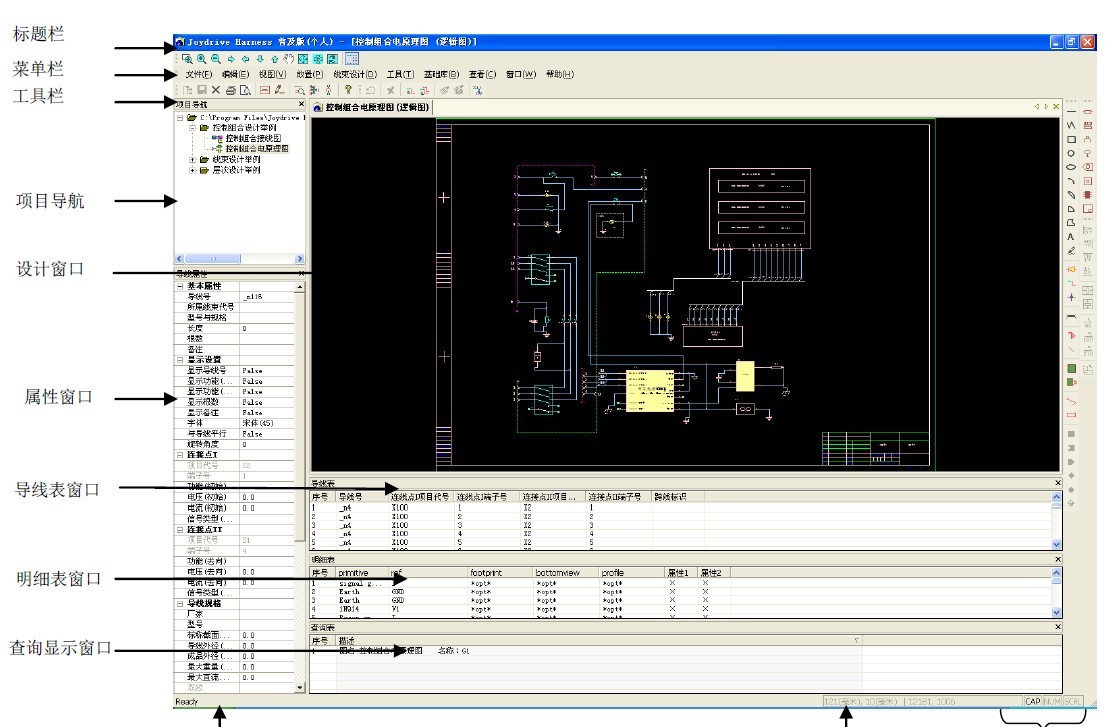Click the zoom out magnifier icon
This screenshot has height=727, width=1110.
tap(215, 60)
